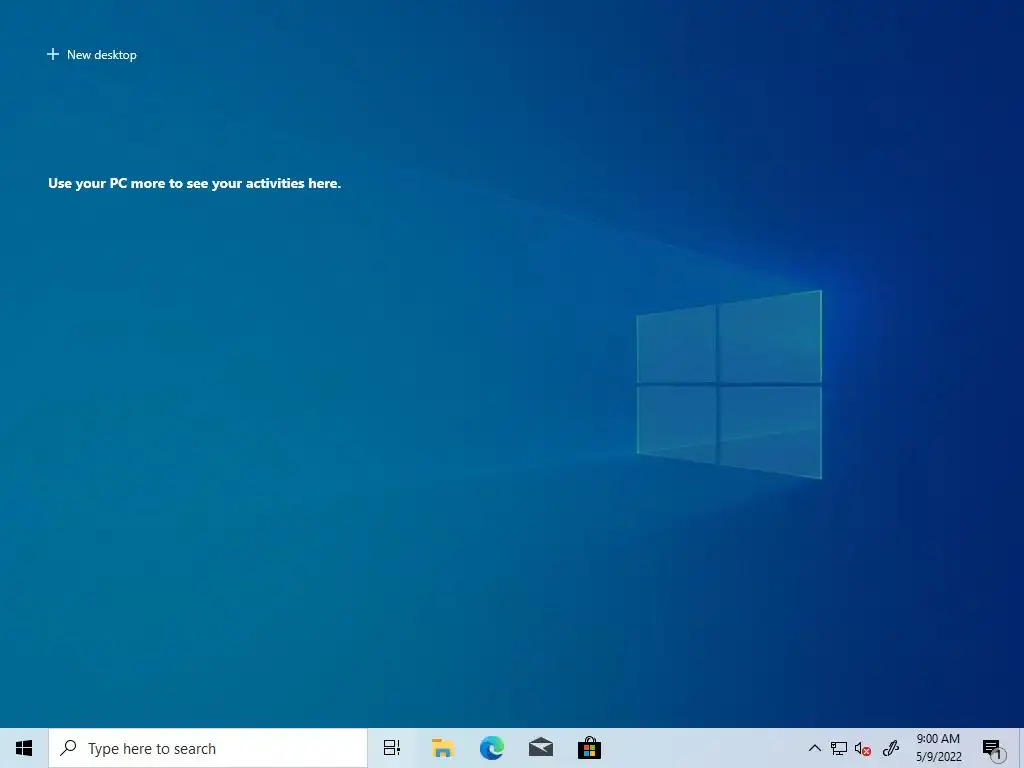Launch Microsoft Edge from the taskbar
Viewport: 1024px width, 768px height.
point(492,748)
